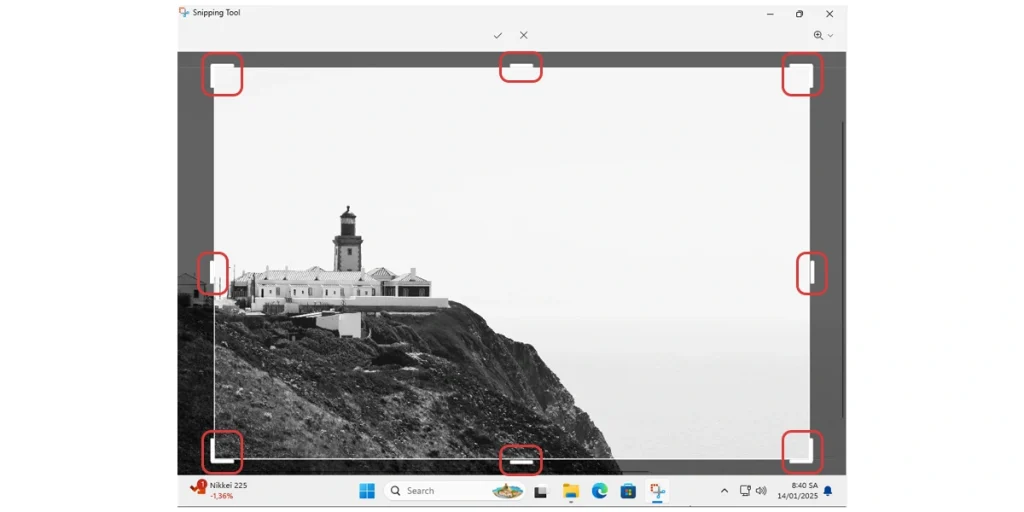The image size is (1024, 512).
Task: Click the bottom-left crop corner handle
Action: click(x=221, y=454)
